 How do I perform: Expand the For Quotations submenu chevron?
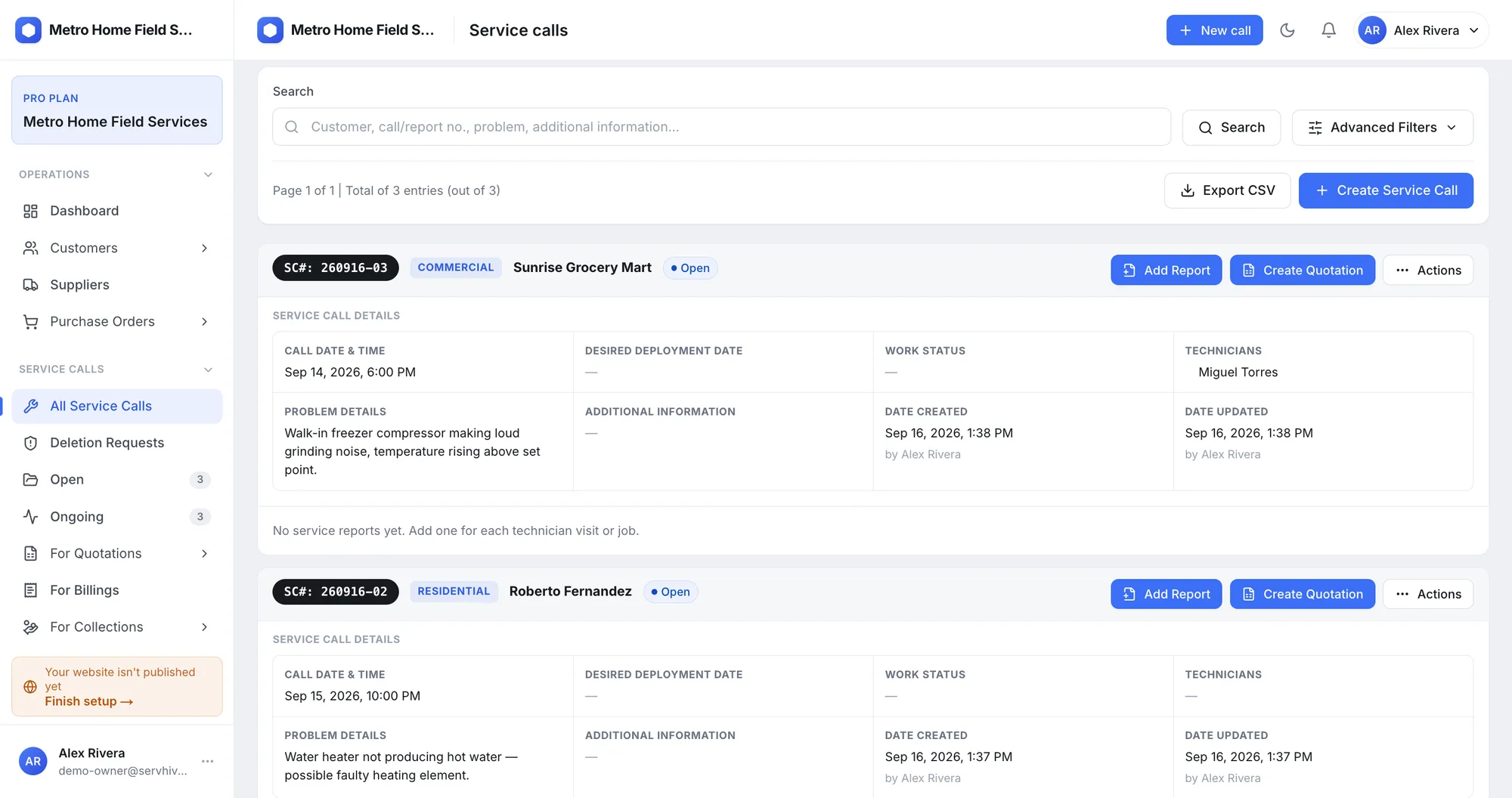click(204, 554)
